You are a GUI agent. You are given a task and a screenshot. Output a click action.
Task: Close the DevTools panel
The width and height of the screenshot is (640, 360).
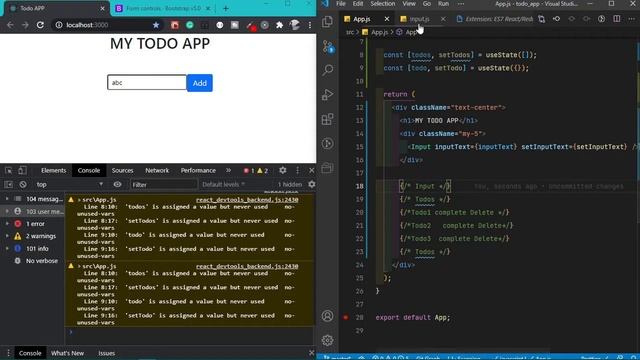311,170
